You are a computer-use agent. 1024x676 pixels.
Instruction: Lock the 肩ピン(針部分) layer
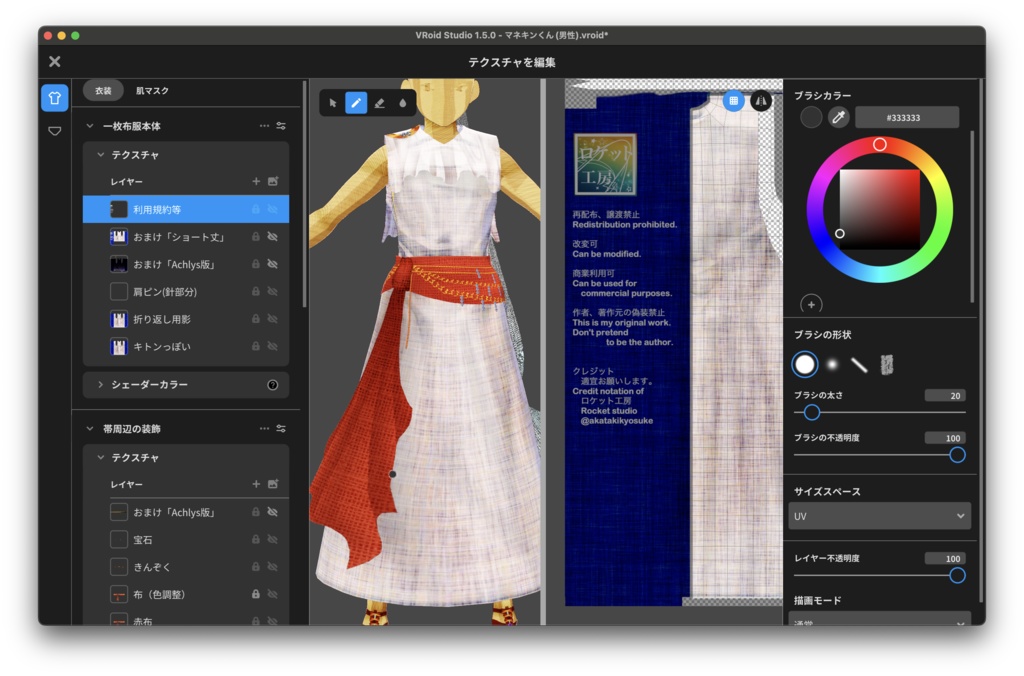tap(256, 291)
